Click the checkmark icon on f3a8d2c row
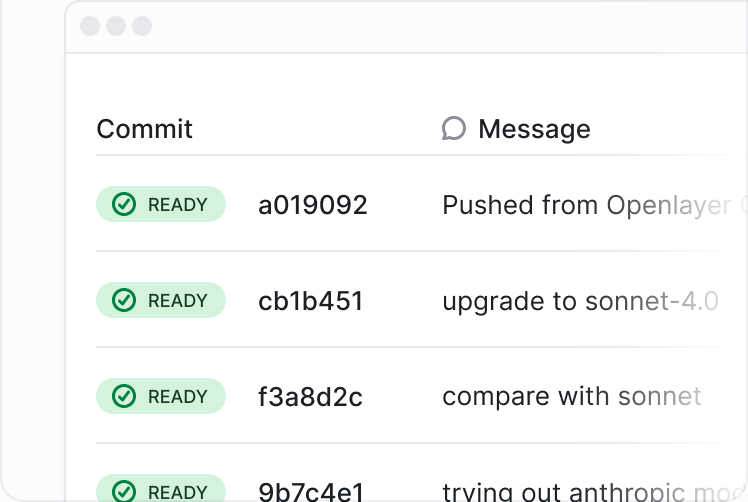The image size is (748, 502). tap(124, 396)
